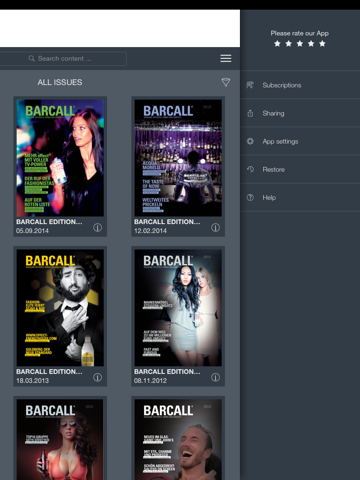Open the cover with laughing man
360x480 pixels.
pos(178,439)
